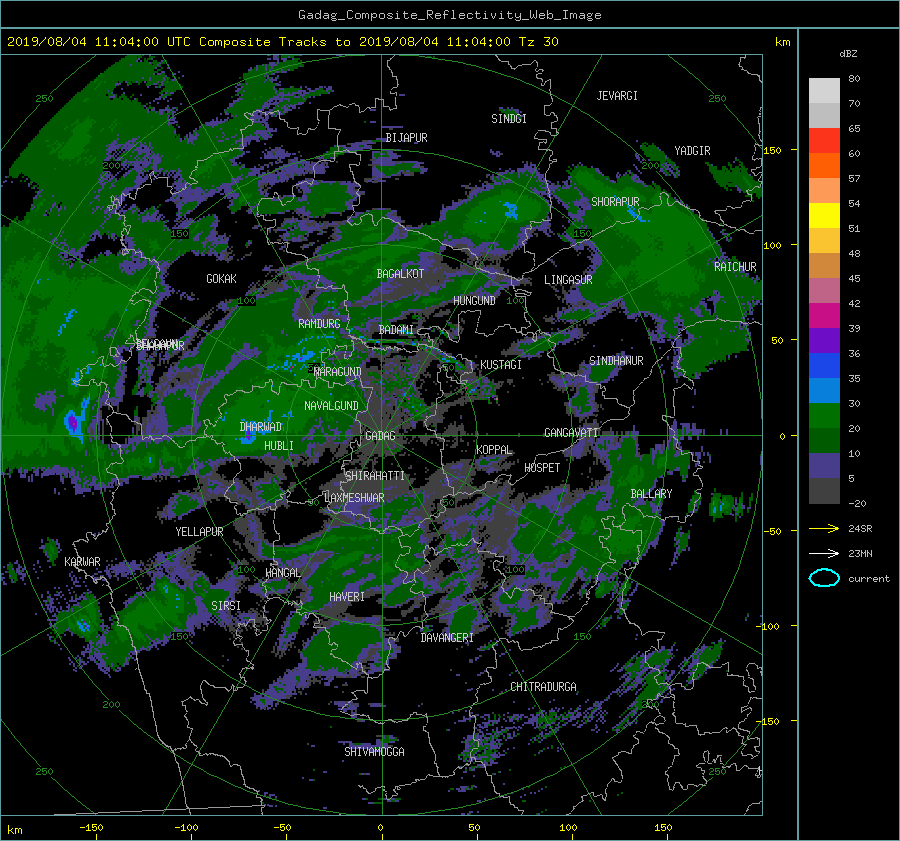Select the HAVERI town label
Viewport: 900px width, 841px height.
point(347,596)
